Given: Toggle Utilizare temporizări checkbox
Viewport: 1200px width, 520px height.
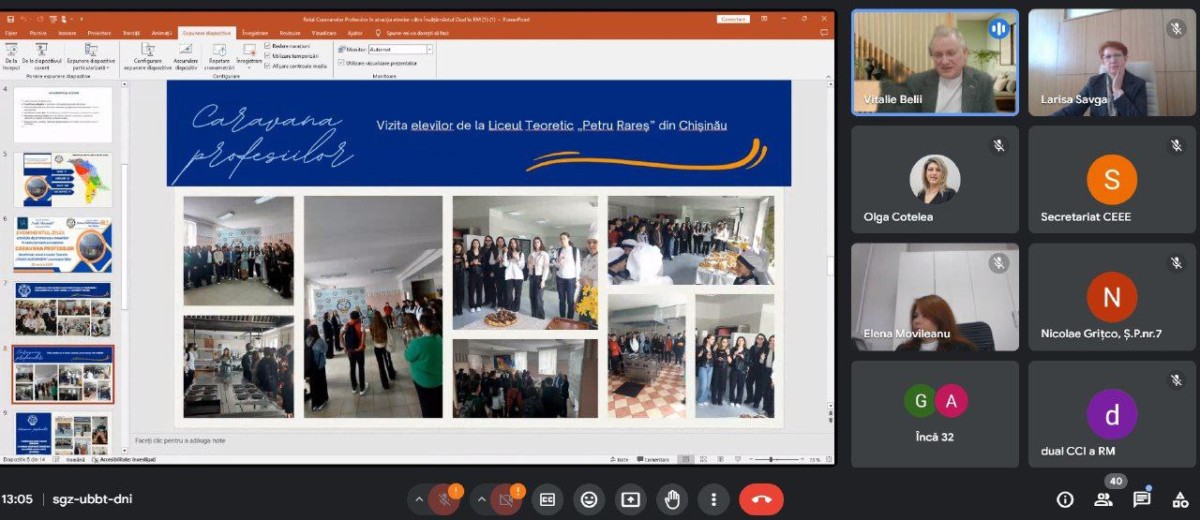Looking at the screenshot, I should click(x=293, y=55).
